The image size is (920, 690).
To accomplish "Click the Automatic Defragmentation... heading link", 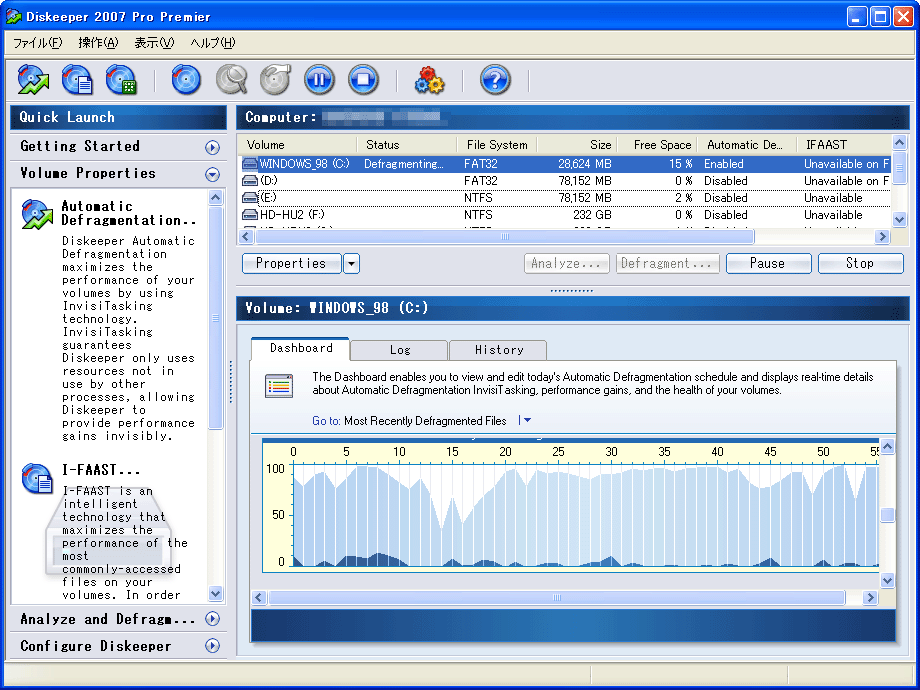I will pos(128,213).
